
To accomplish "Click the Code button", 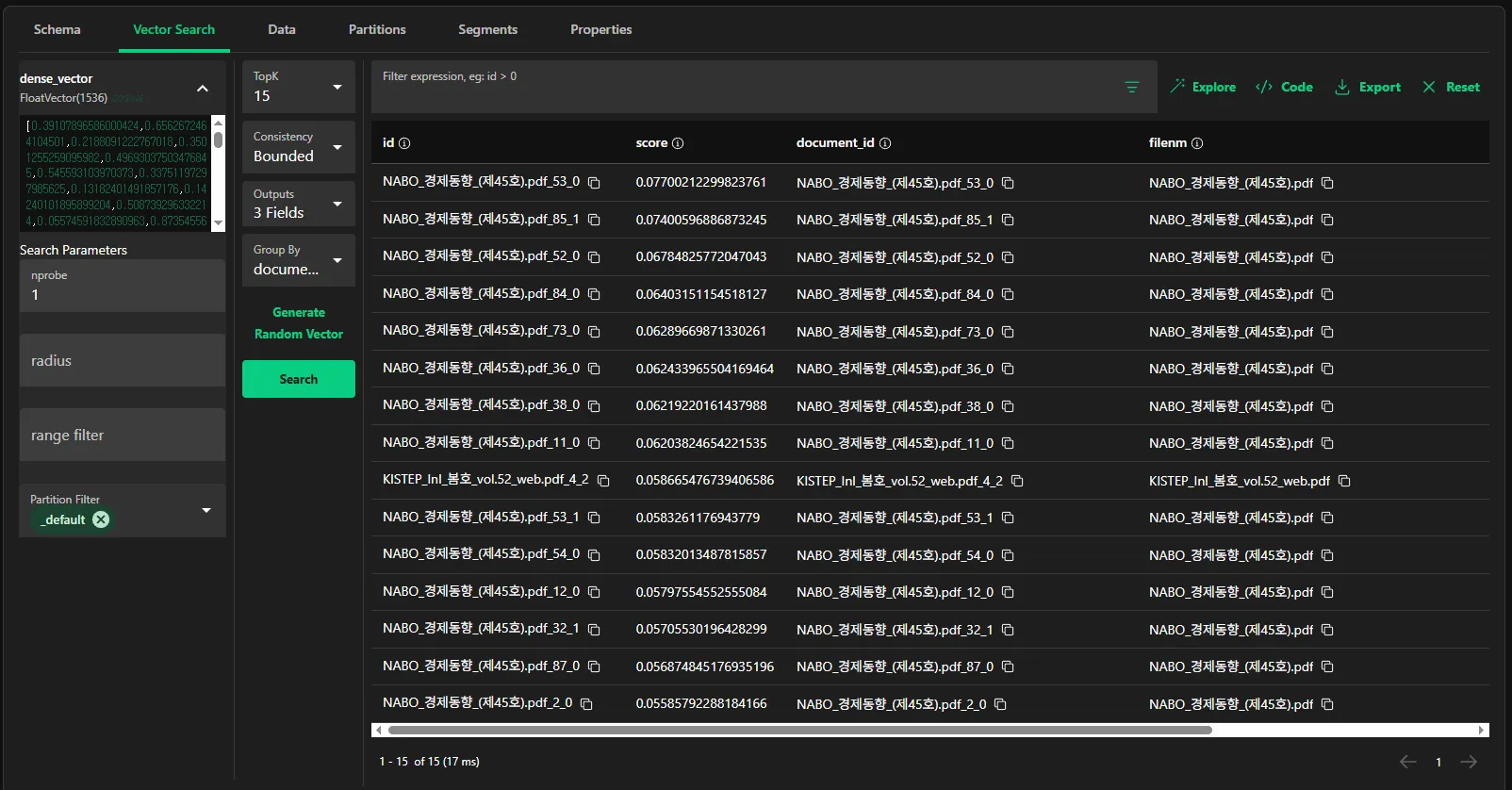I will (x=1284, y=87).
